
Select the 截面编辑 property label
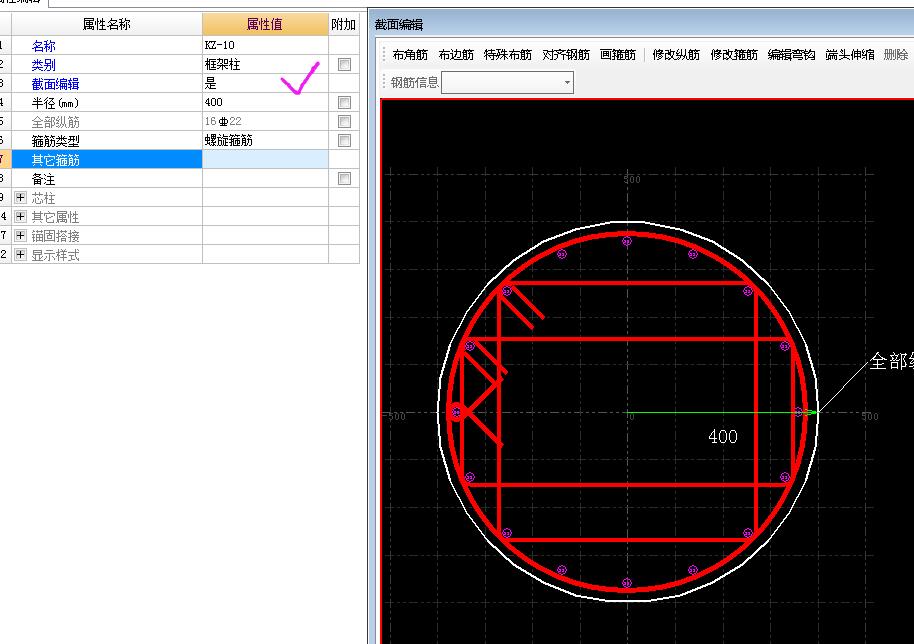55,84
